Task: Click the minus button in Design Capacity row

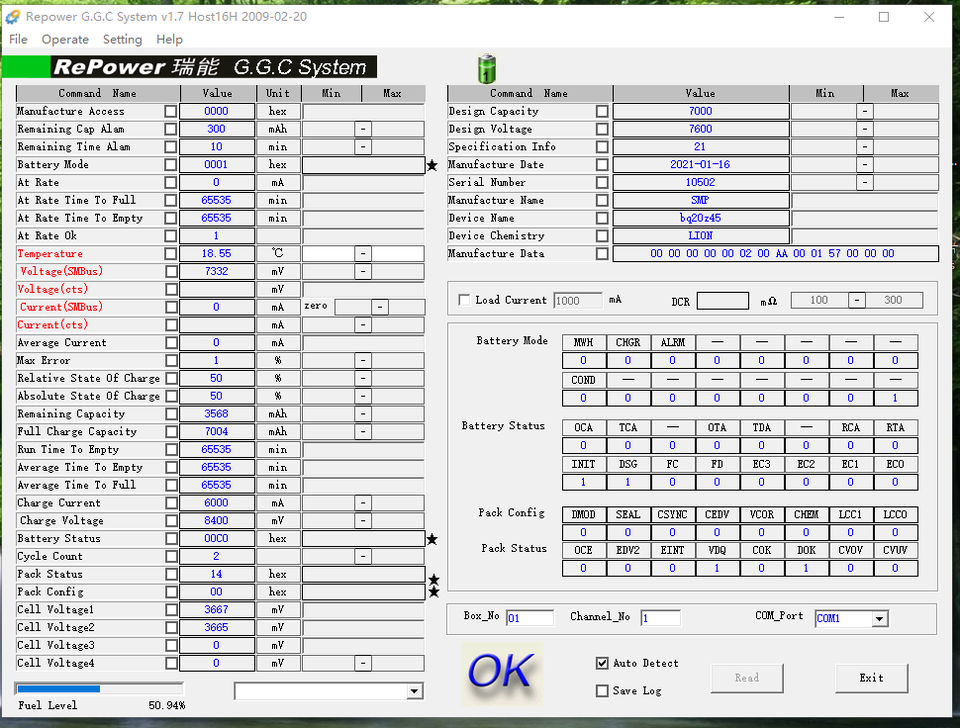Action: 864,111
